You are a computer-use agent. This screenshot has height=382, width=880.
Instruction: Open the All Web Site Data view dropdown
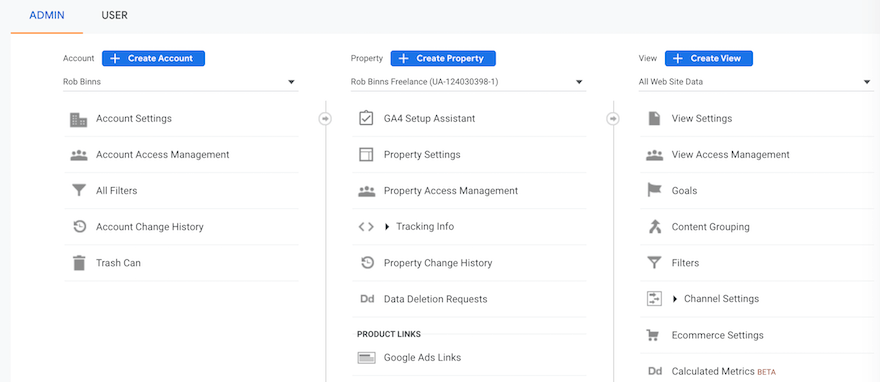[x=756, y=82]
